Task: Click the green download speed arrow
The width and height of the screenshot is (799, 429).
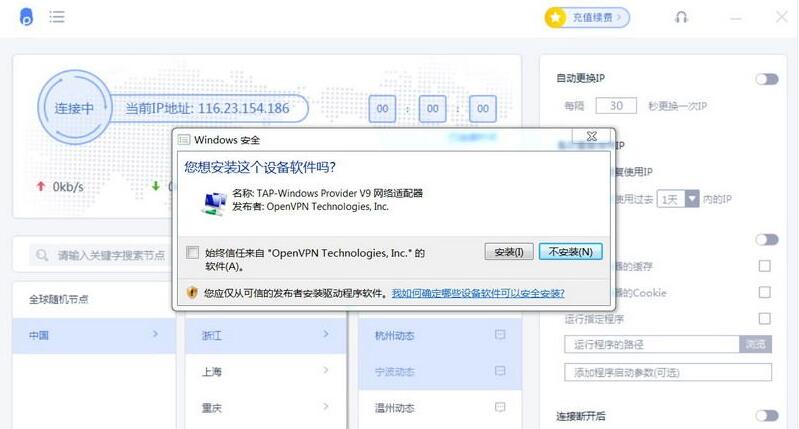Action: point(155,186)
